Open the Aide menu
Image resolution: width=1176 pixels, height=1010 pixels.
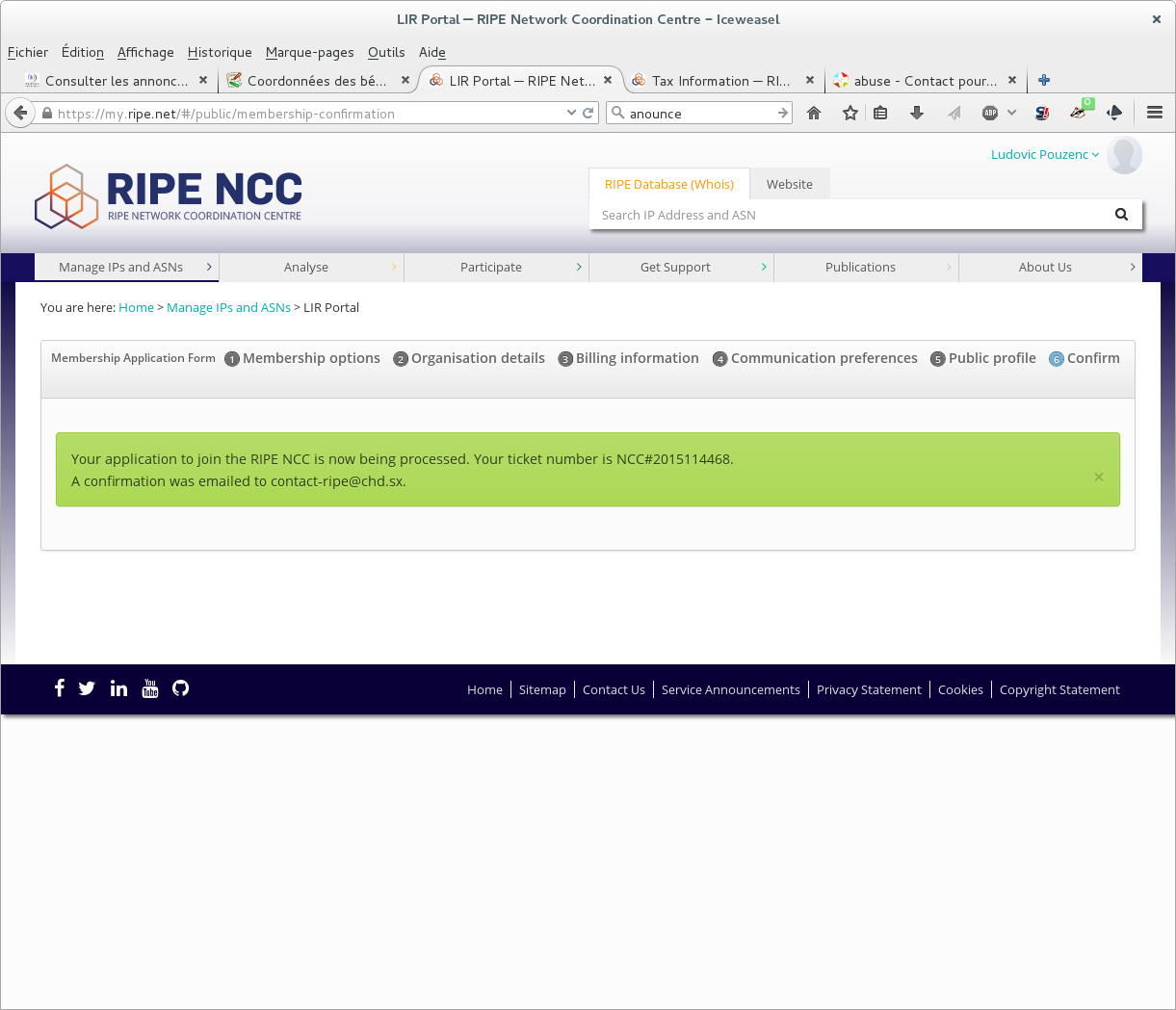click(x=432, y=52)
